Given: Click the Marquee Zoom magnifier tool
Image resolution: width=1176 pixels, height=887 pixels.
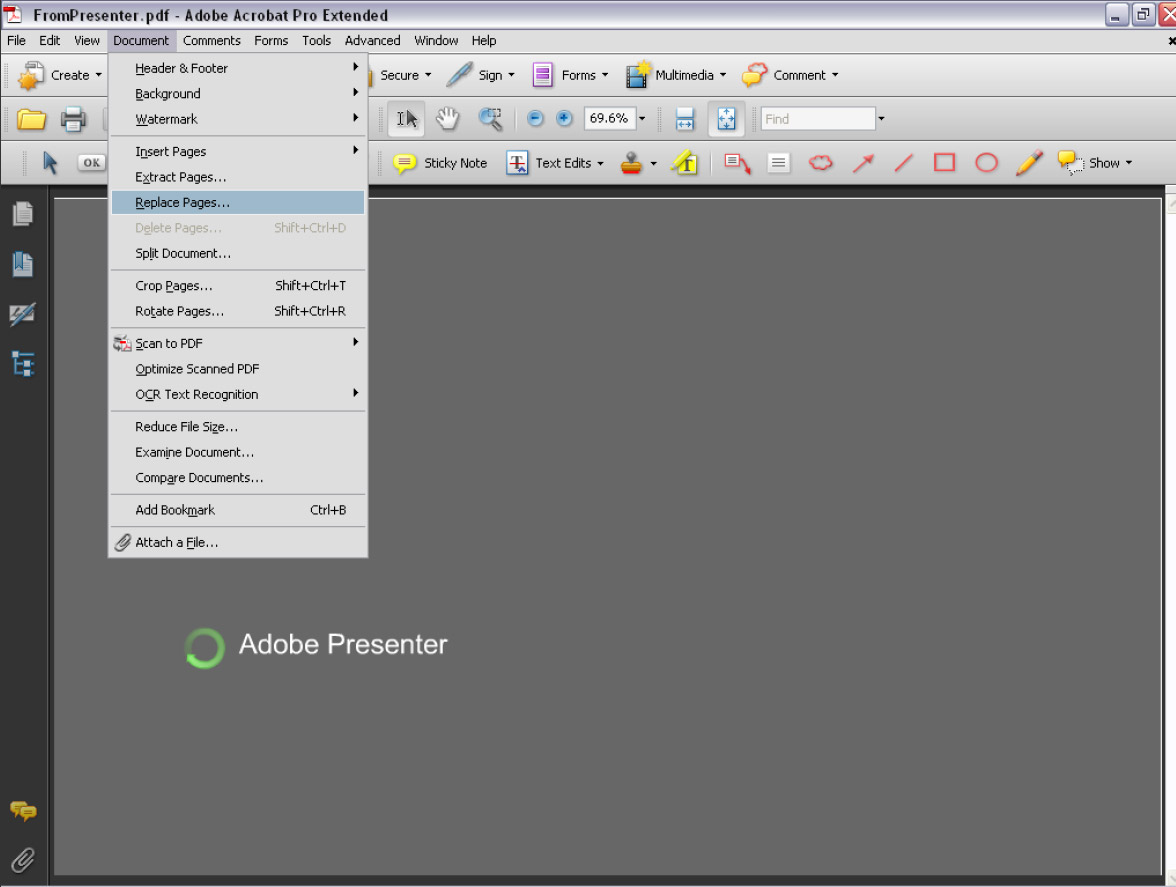Looking at the screenshot, I should click(x=490, y=119).
